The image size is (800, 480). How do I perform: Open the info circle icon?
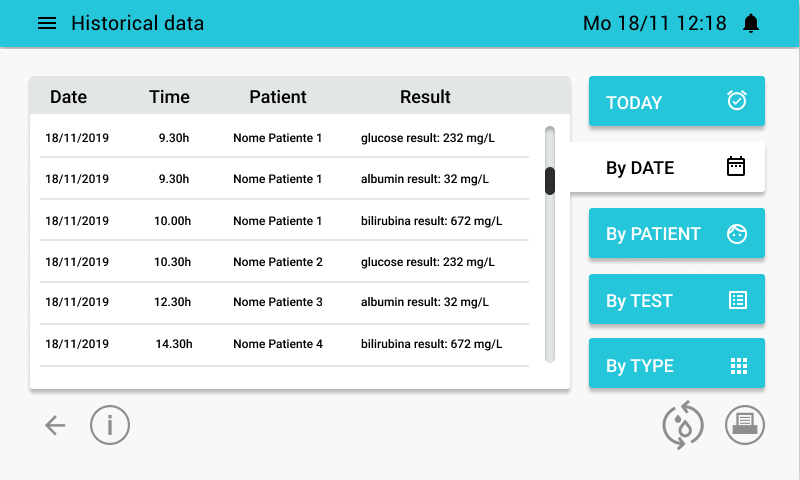(110, 425)
